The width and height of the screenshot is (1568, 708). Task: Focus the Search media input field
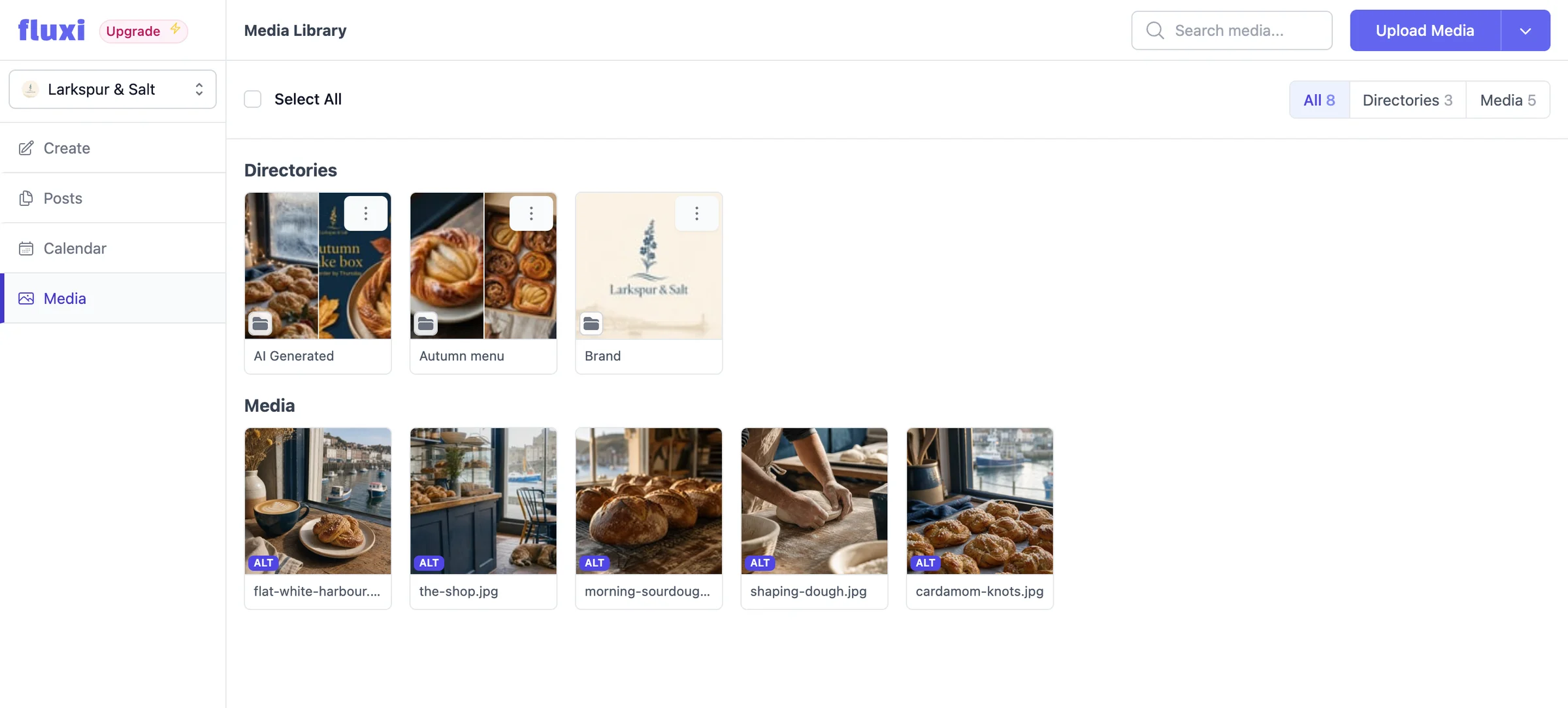tap(1232, 31)
